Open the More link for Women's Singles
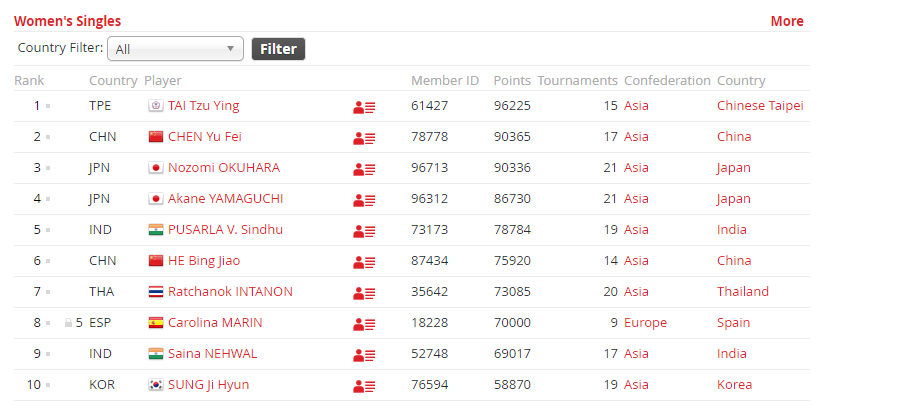The image size is (904, 415). coord(787,21)
